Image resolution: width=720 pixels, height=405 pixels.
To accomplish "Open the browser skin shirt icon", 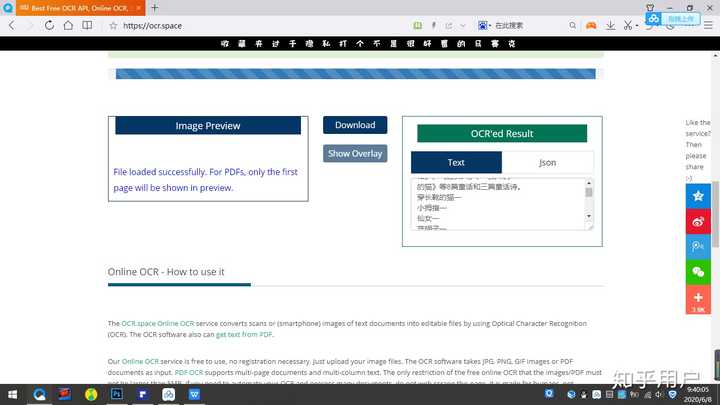I will click(x=650, y=8).
